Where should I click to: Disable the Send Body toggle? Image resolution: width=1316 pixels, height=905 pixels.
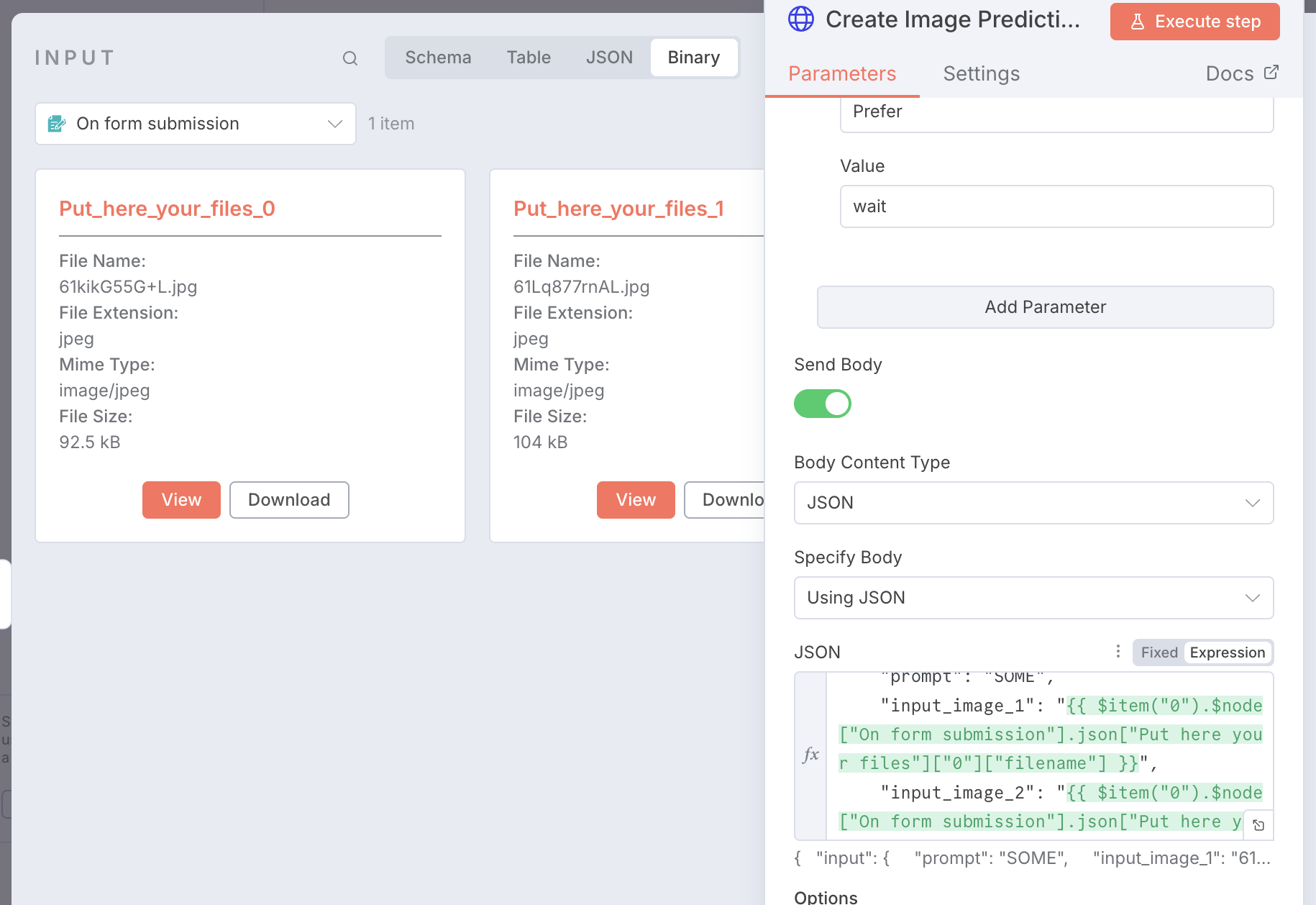(x=822, y=404)
